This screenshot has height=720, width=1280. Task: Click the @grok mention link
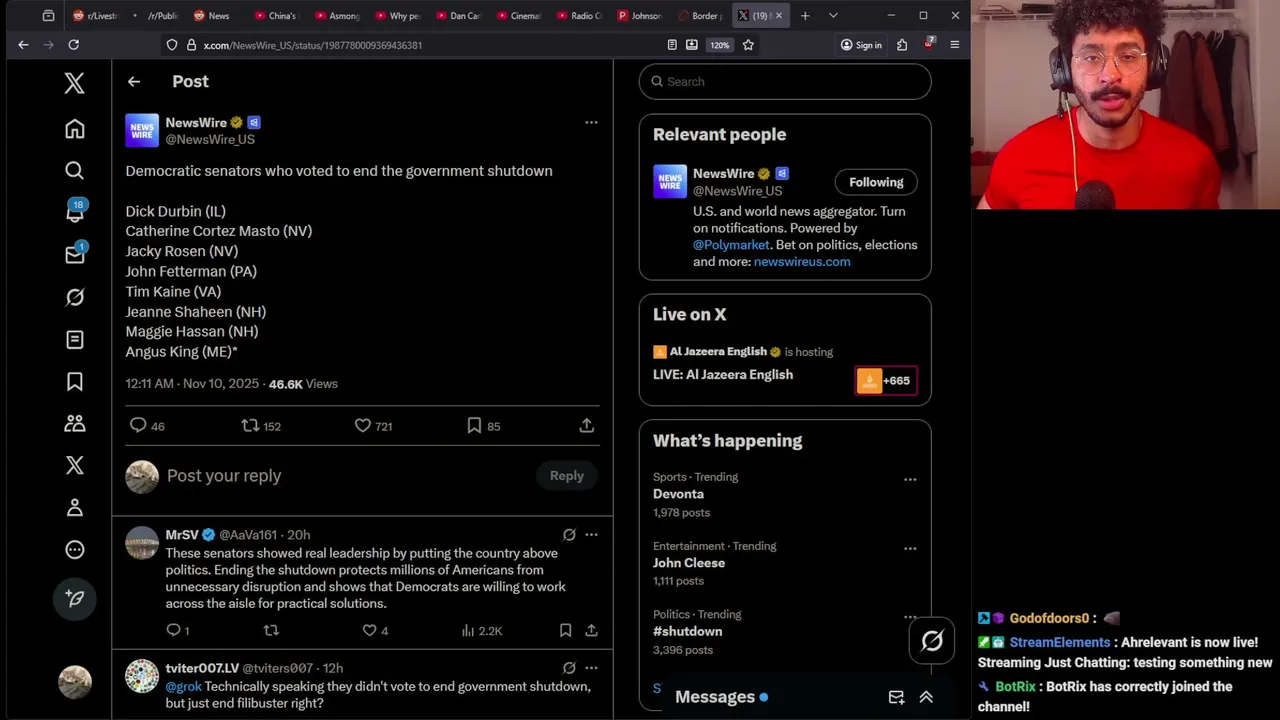(183, 687)
